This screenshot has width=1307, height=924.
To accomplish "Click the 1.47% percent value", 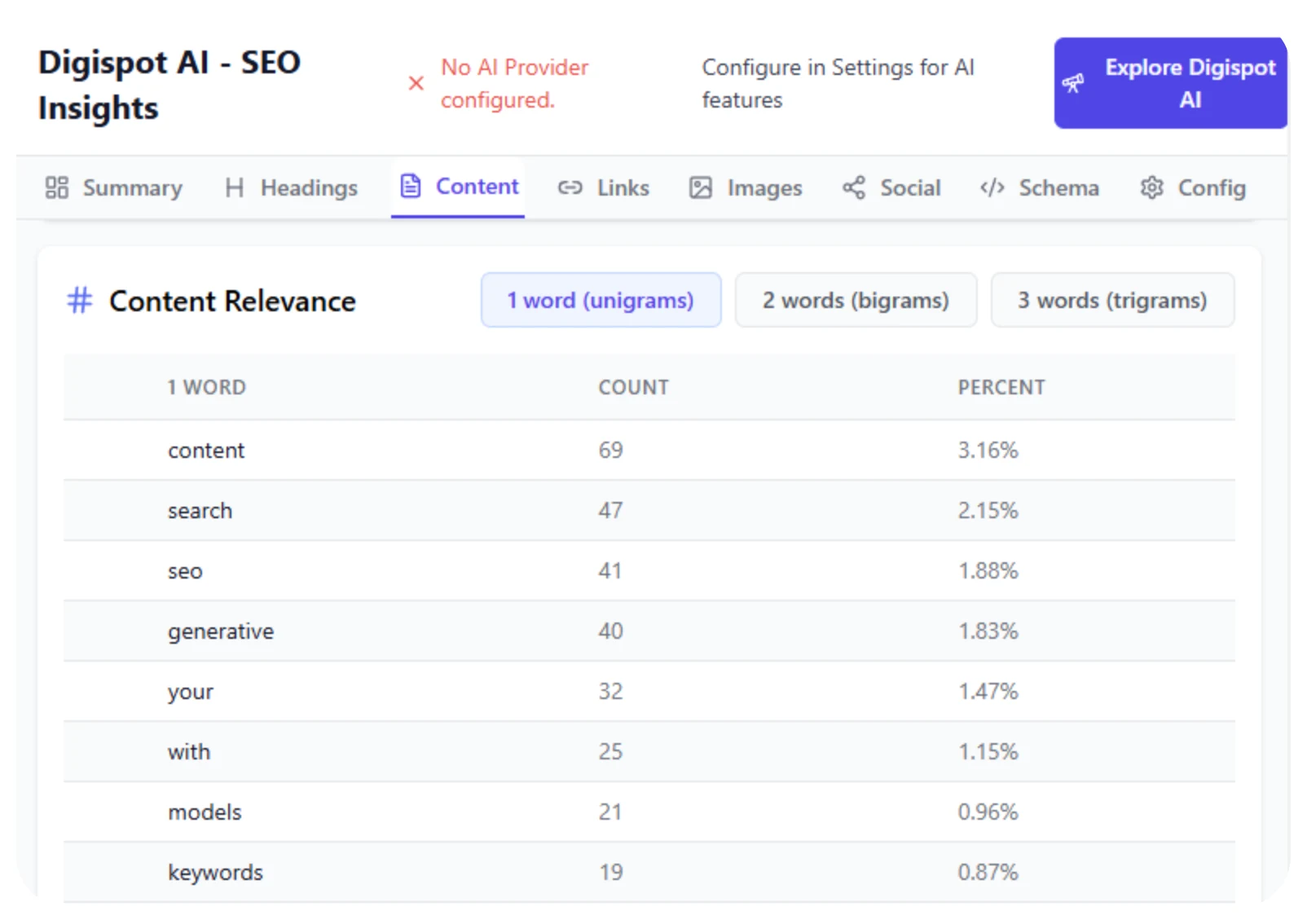I will tap(988, 692).
